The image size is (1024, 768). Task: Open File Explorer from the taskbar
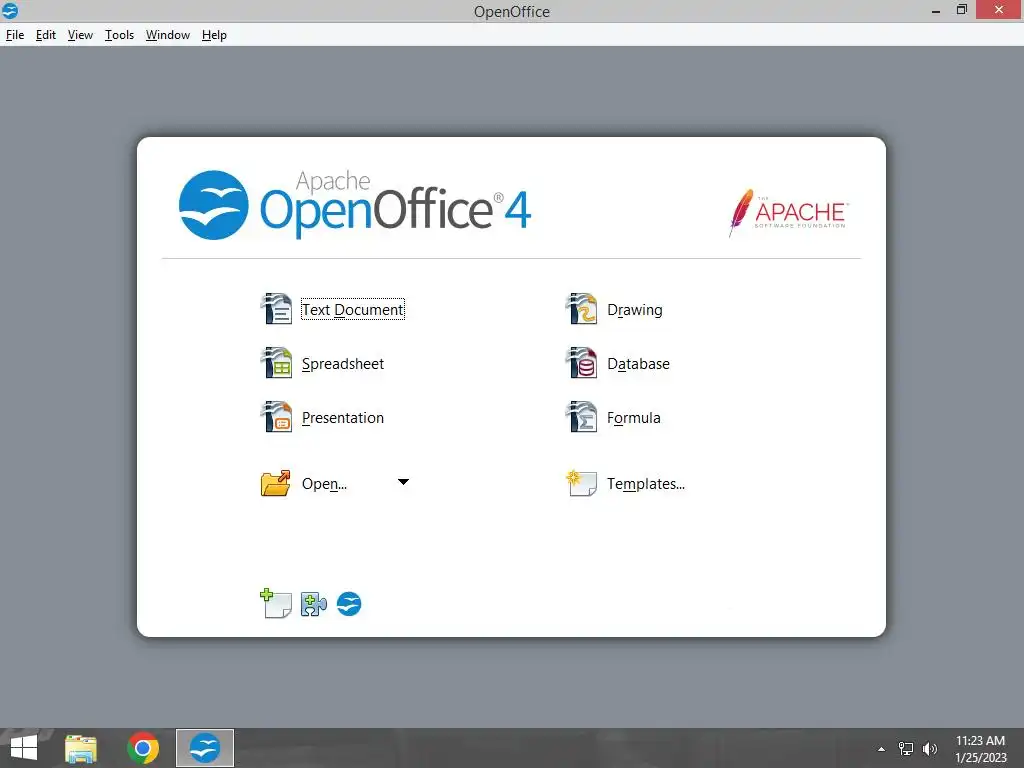pos(81,748)
